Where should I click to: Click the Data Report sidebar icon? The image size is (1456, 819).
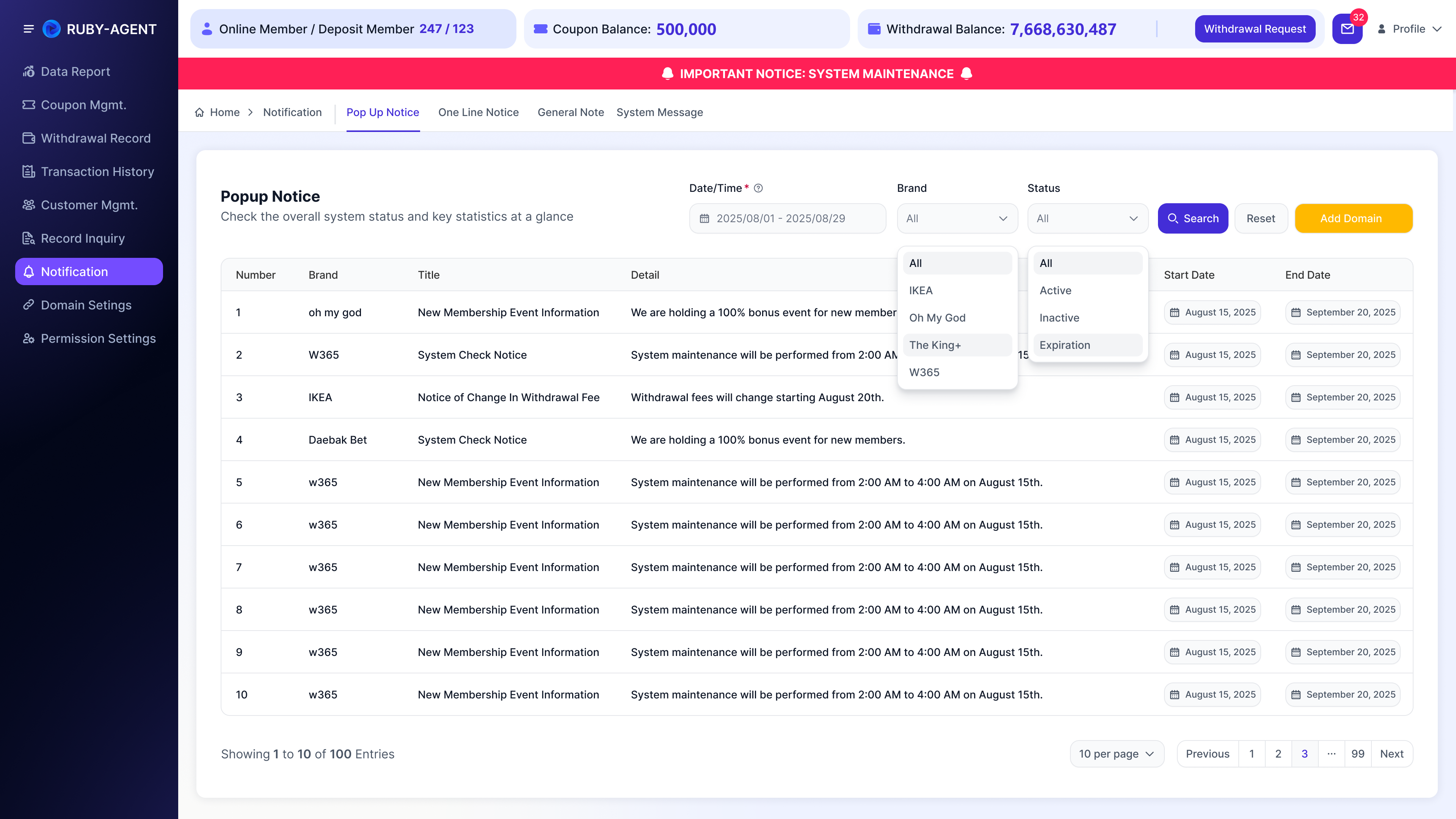29,72
